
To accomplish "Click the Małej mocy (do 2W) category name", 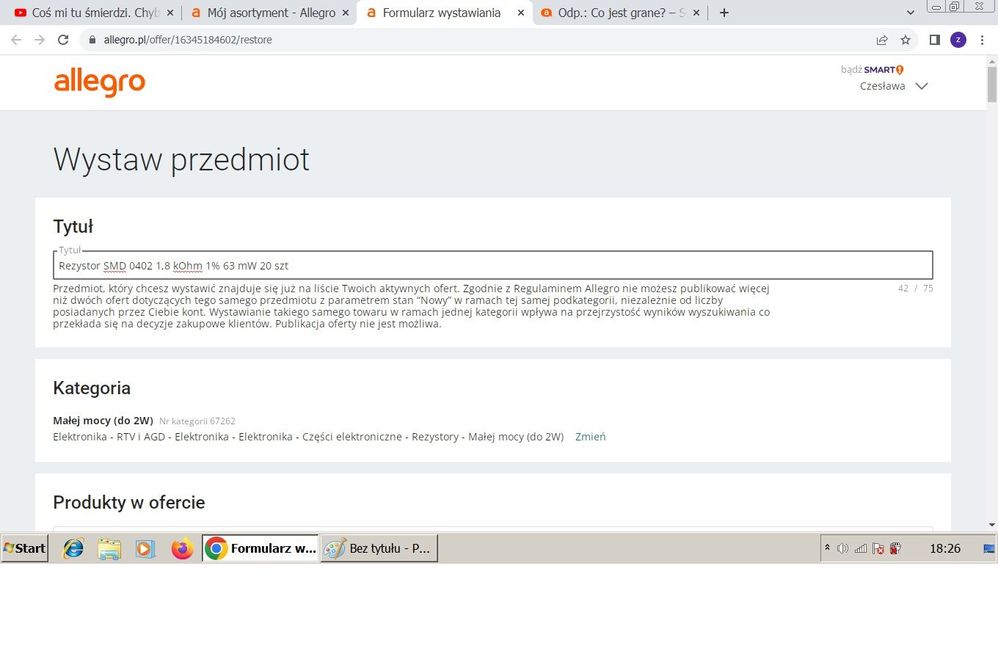I will tap(103, 421).
